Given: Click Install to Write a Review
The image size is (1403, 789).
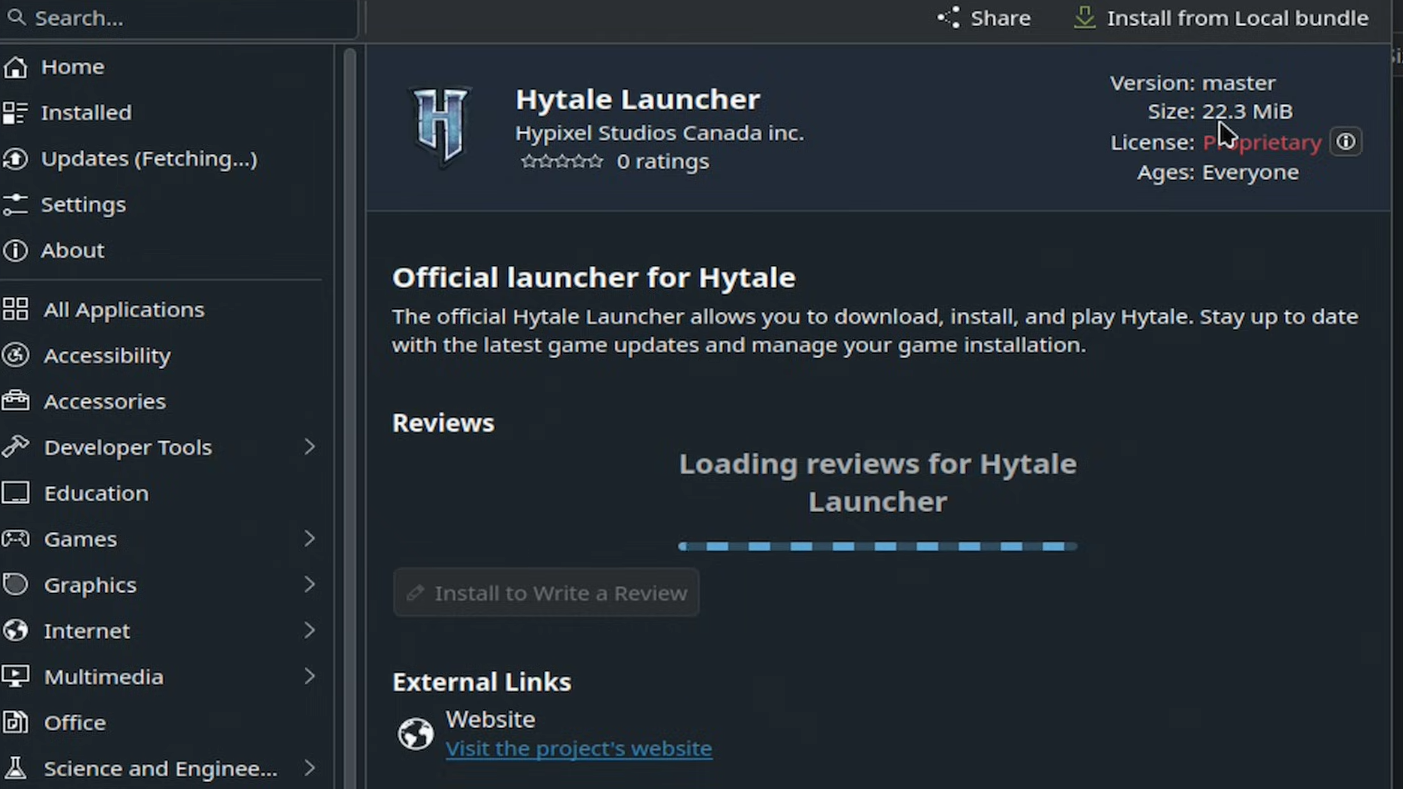Looking at the screenshot, I should (x=546, y=594).
